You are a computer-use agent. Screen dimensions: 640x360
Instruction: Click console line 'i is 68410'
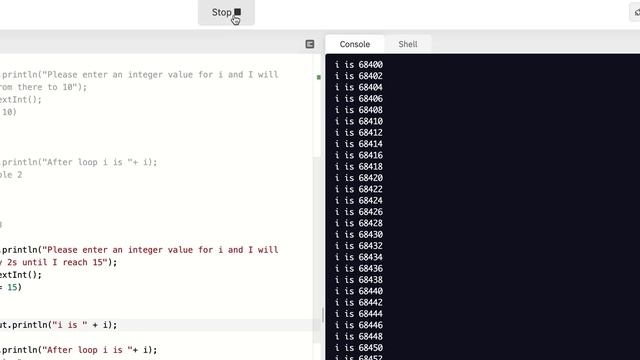tap(359, 121)
